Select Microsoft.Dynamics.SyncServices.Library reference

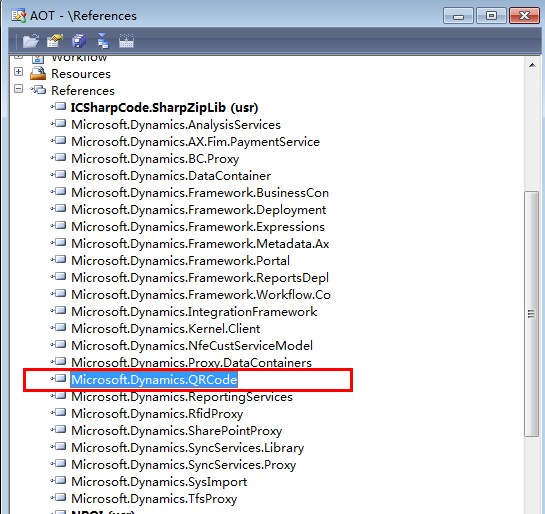pyautogui.click(x=187, y=448)
